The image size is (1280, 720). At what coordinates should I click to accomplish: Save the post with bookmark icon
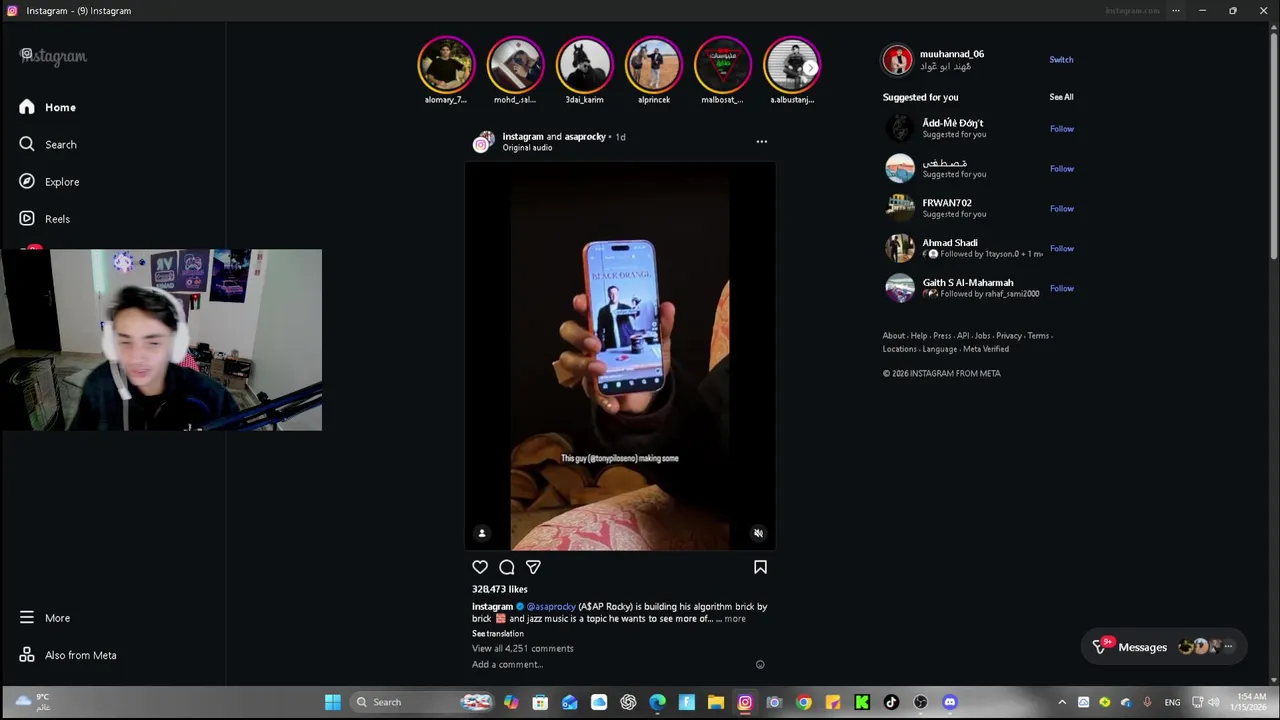(760, 567)
